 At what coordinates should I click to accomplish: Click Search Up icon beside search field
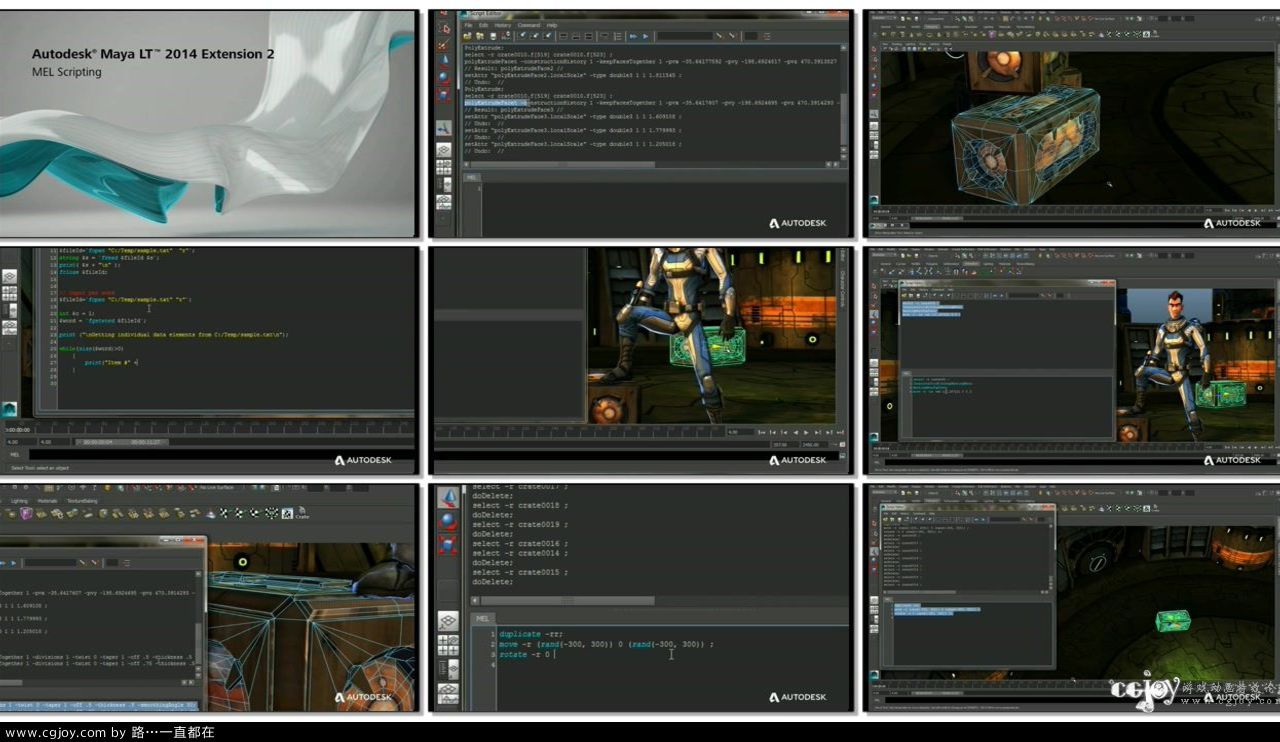coord(731,36)
